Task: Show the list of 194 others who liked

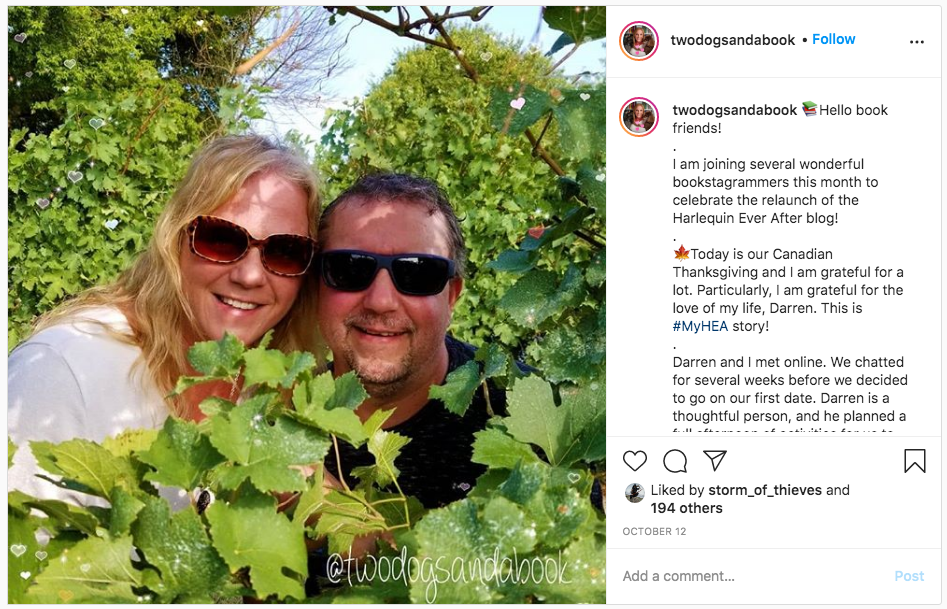Action: pos(686,508)
